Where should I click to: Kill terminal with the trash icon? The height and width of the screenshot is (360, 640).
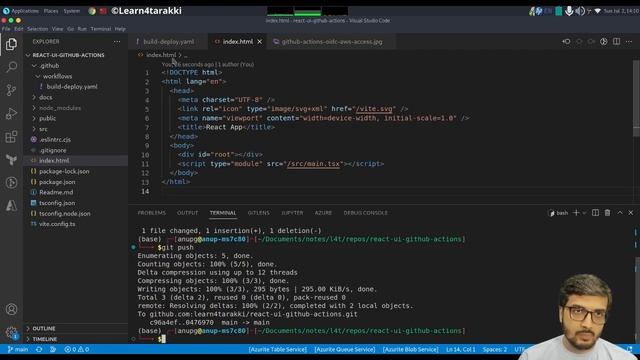coord(607,213)
